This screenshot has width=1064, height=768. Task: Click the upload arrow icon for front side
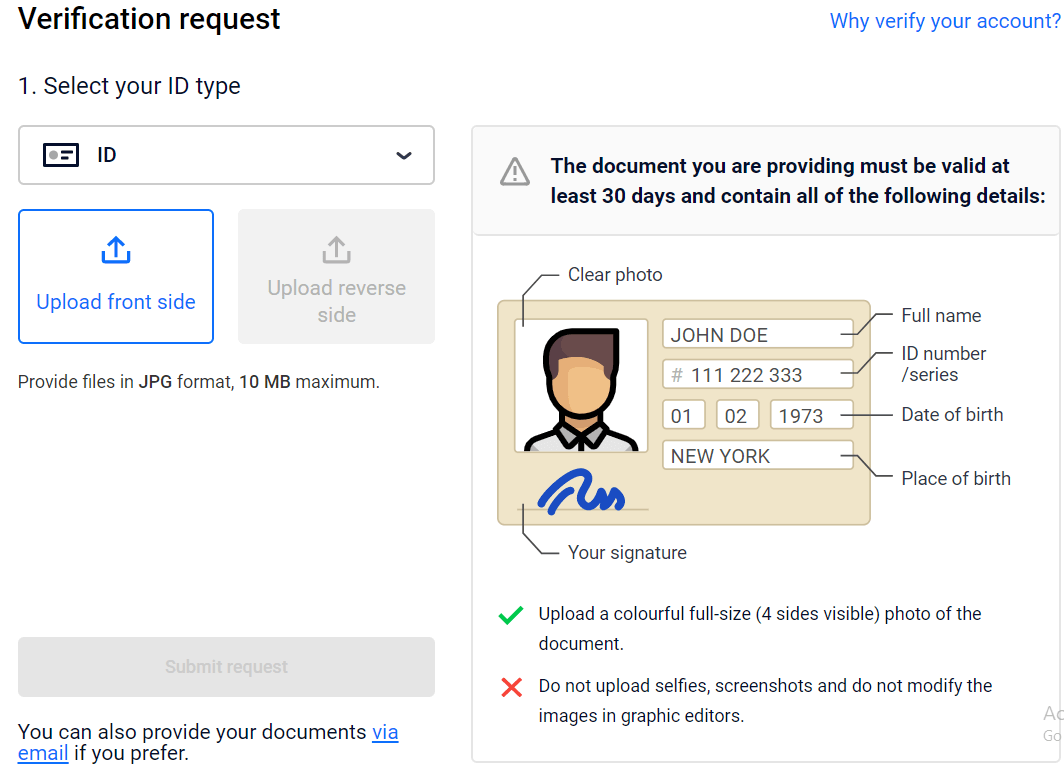(x=116, y=250)
